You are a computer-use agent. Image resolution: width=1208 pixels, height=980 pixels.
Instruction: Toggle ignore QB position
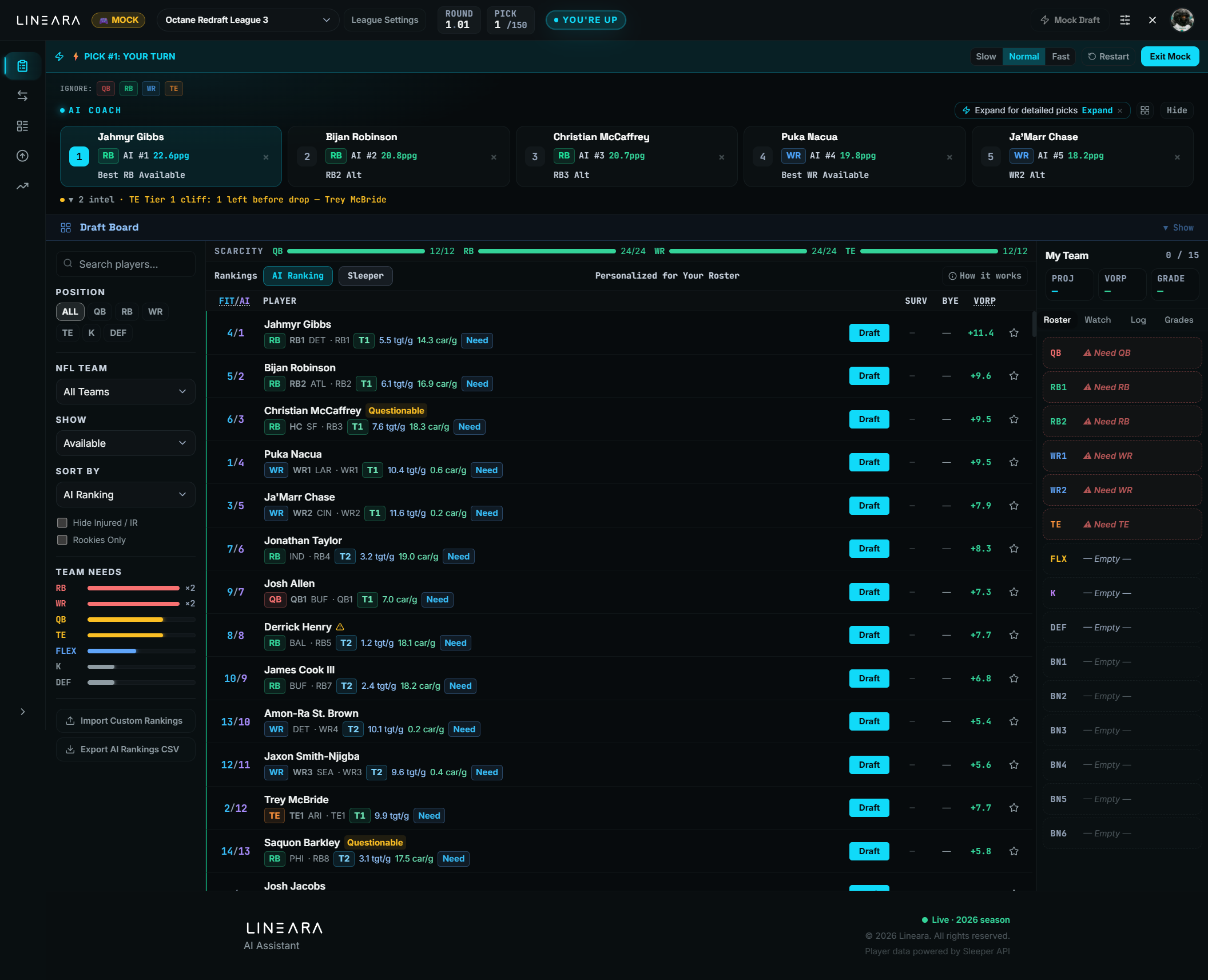[x=106, y=89]
